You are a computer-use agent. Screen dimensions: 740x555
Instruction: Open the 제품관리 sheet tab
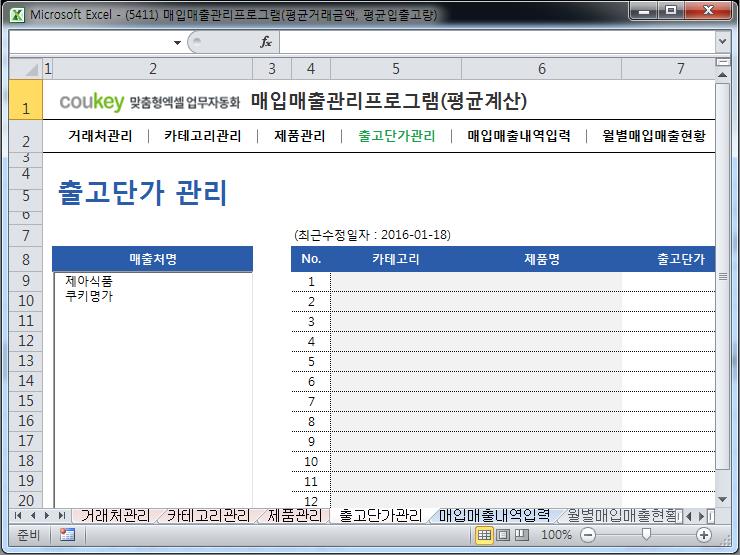tap(294, 515)
